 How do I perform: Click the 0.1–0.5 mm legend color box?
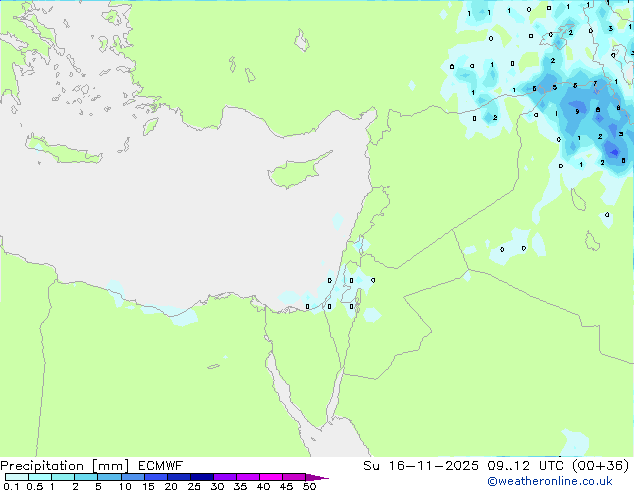click(17, 477)
